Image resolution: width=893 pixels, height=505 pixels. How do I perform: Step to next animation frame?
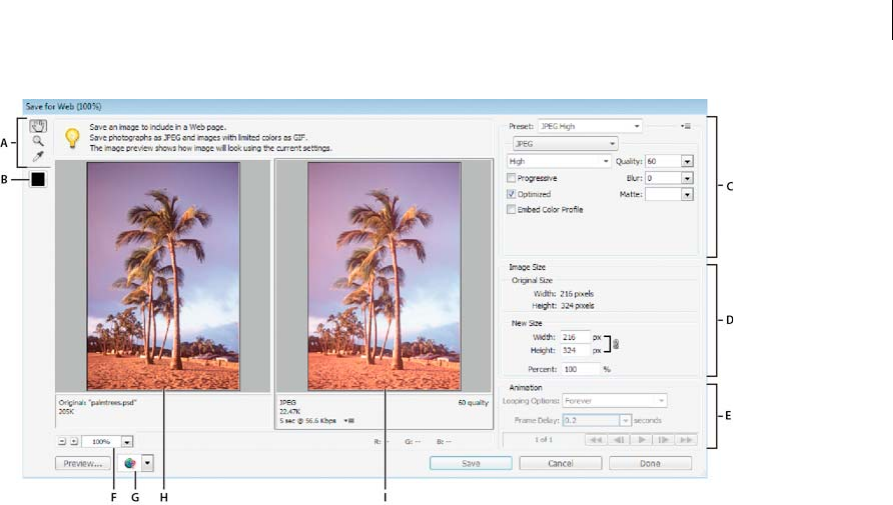click(663, 440)
